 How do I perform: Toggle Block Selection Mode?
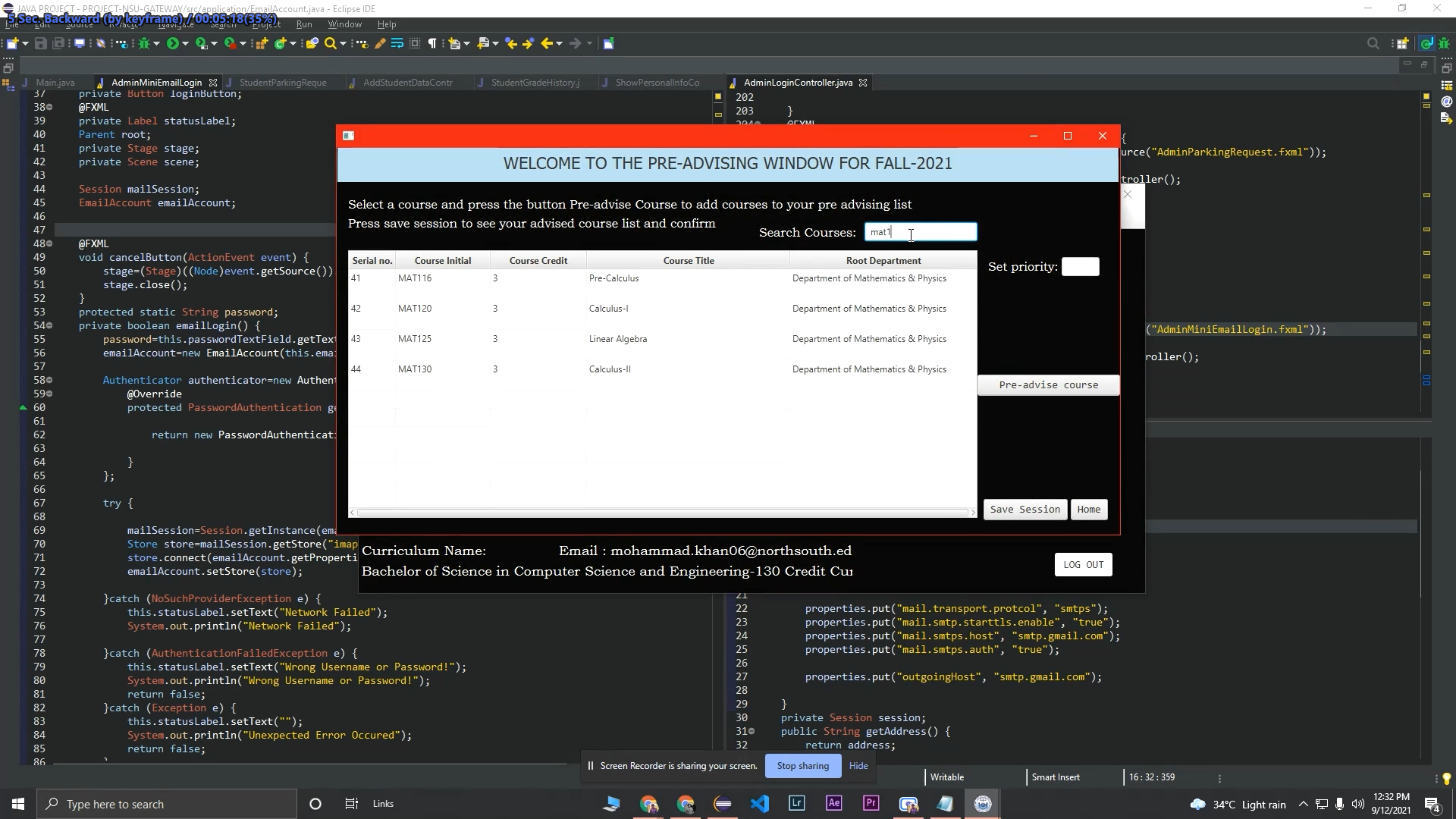point(415,43)
